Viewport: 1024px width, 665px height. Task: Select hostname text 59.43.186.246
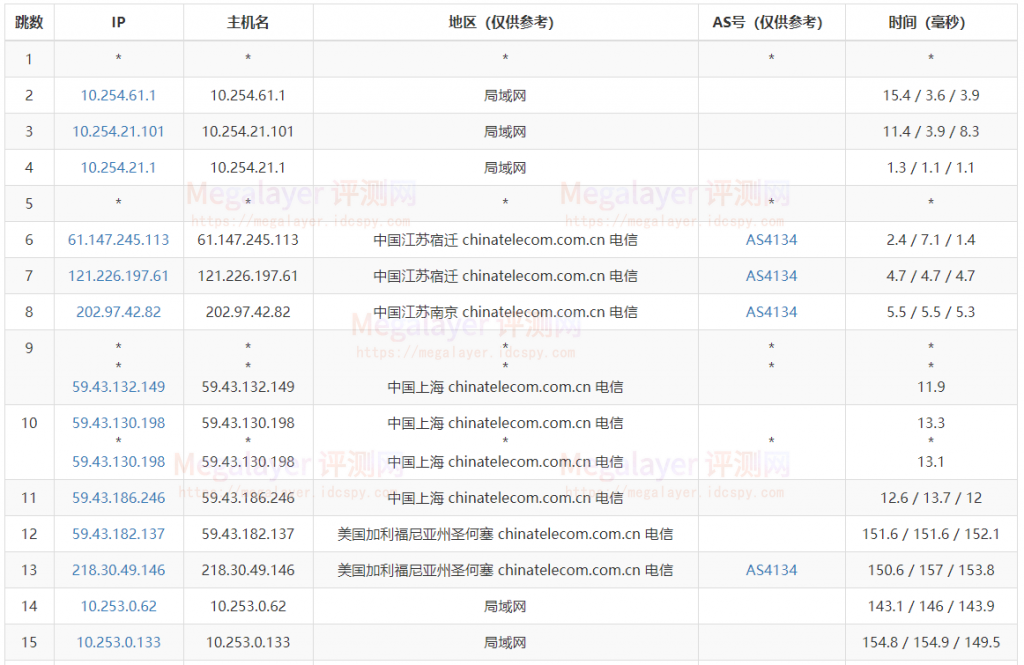[x=248, y=498]
